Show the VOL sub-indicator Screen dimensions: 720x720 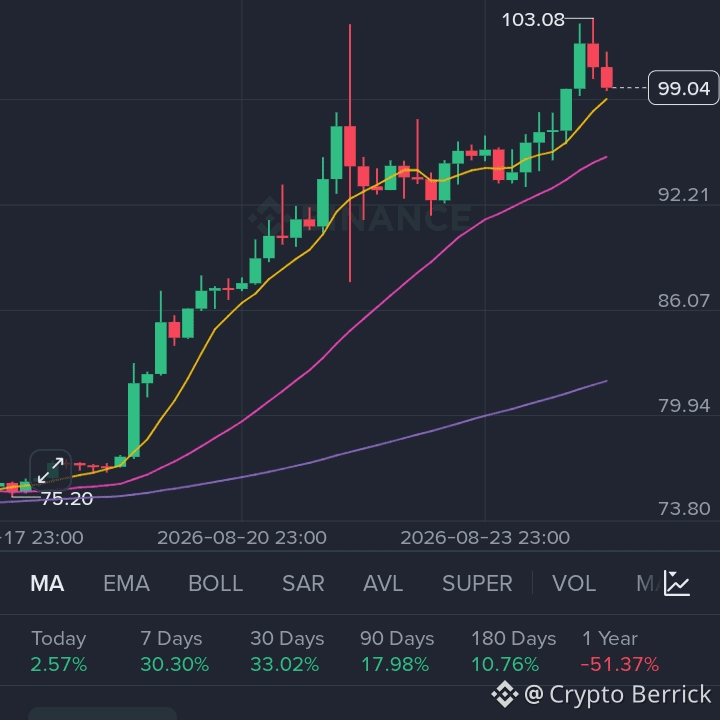574,584
